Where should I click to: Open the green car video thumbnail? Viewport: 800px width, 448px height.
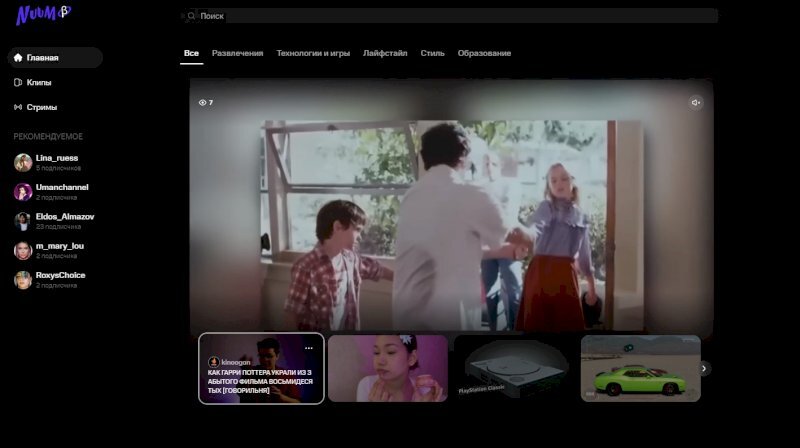tap(641, 368)
